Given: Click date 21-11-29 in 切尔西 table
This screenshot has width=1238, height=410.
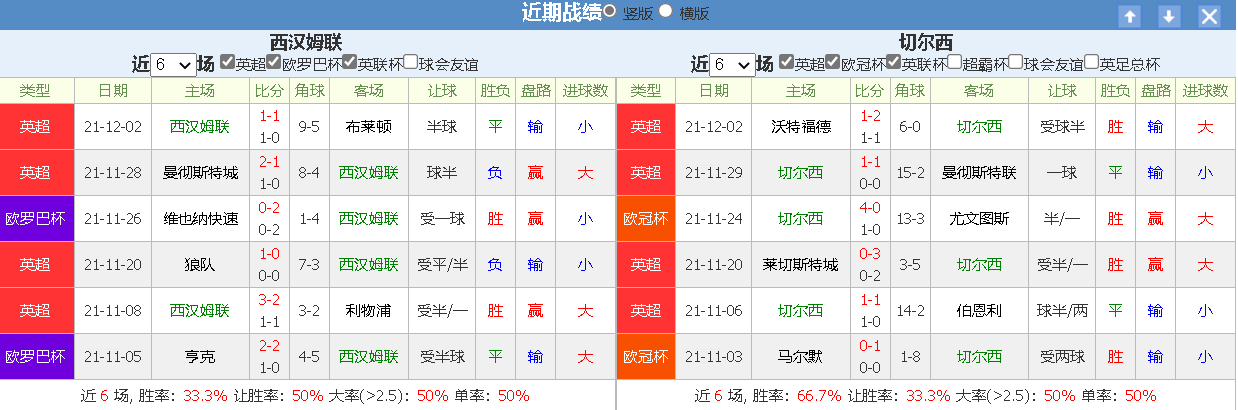Looking at the screenshot, I should (x=714, y=173).
